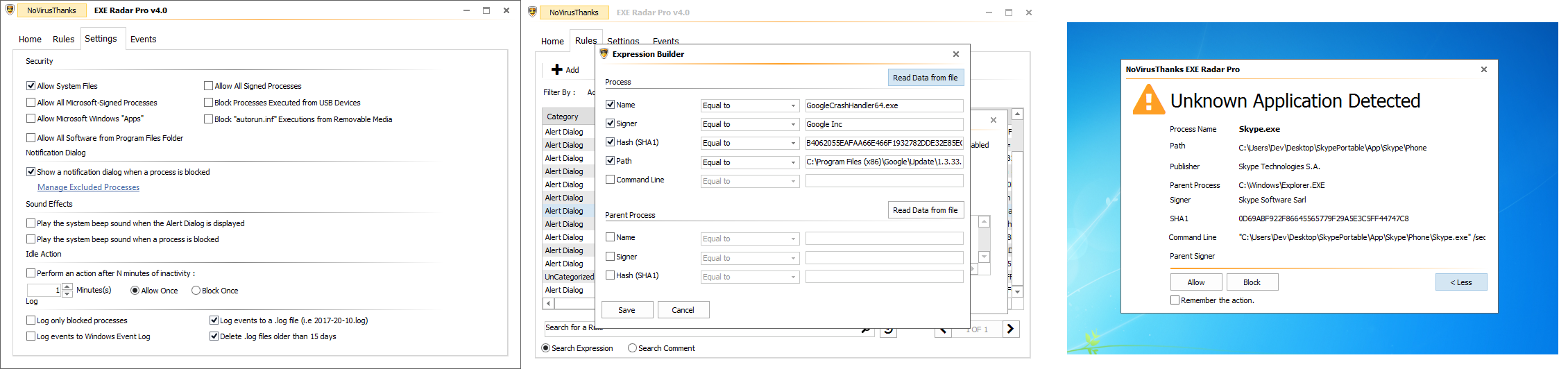Open Hash (SHA1) operator dropdown for Process

pyautogui.click(x=793, y=144)
